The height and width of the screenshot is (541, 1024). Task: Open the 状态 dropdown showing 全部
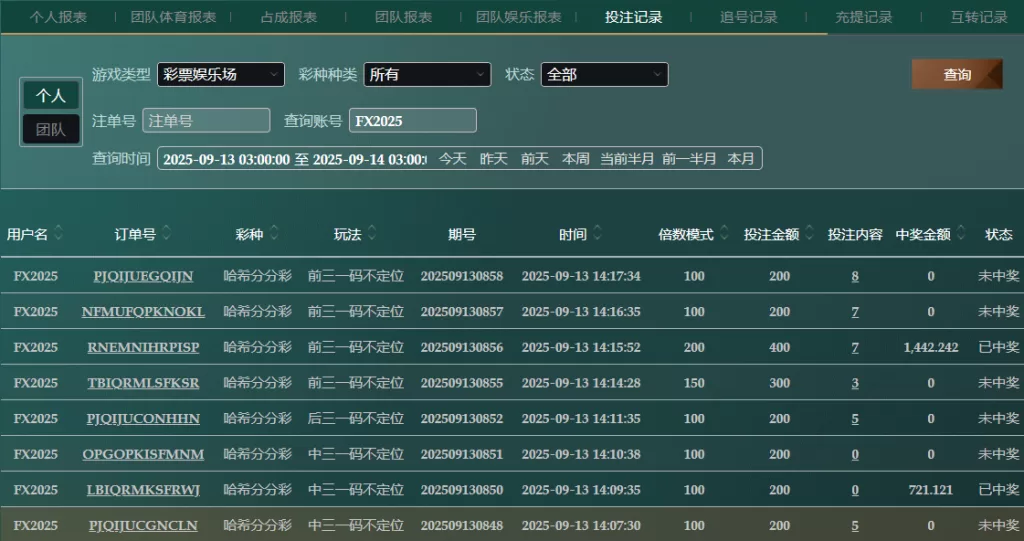(x=604, y=74)
